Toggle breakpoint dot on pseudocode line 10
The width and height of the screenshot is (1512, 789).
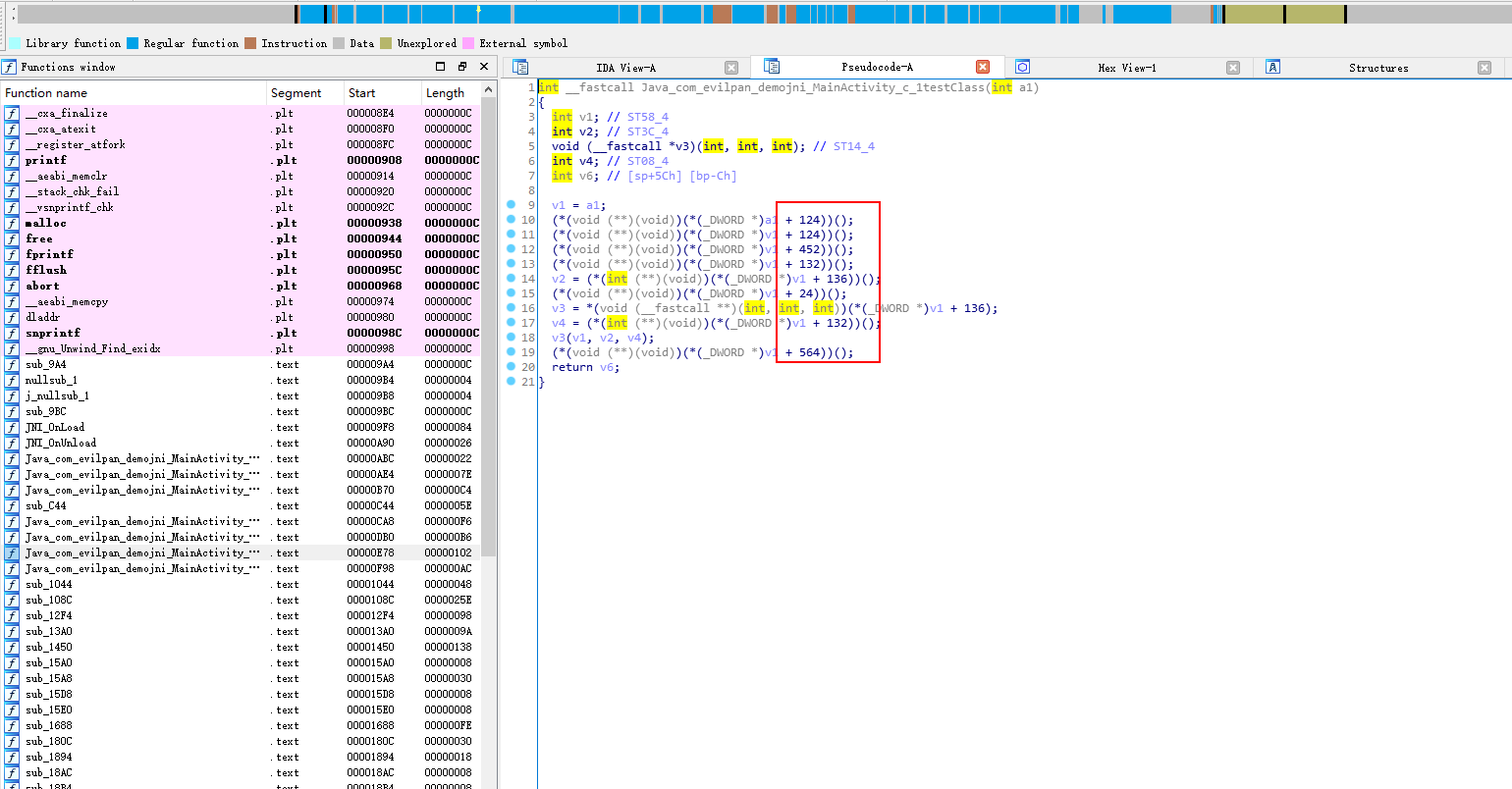(512, 220)
